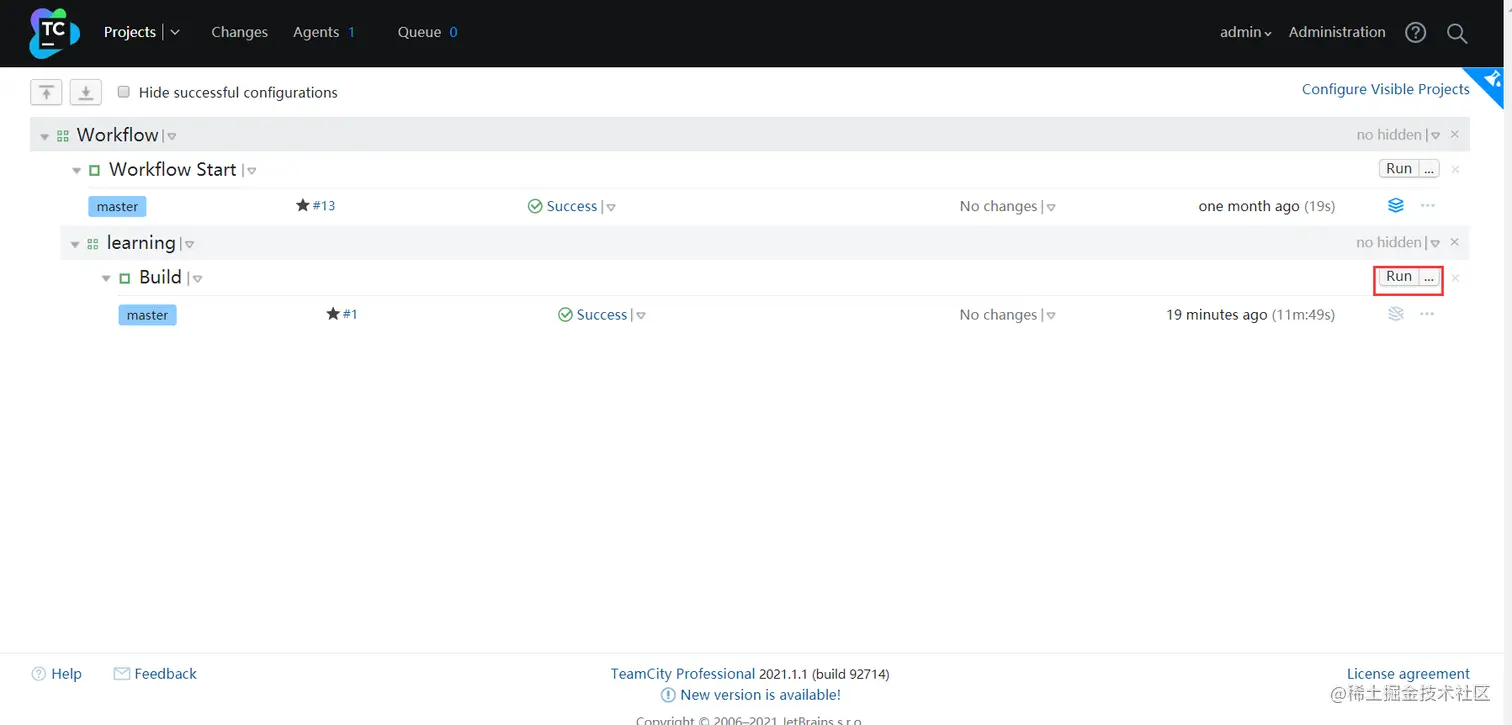Open the Changes tab

(240, 32)
